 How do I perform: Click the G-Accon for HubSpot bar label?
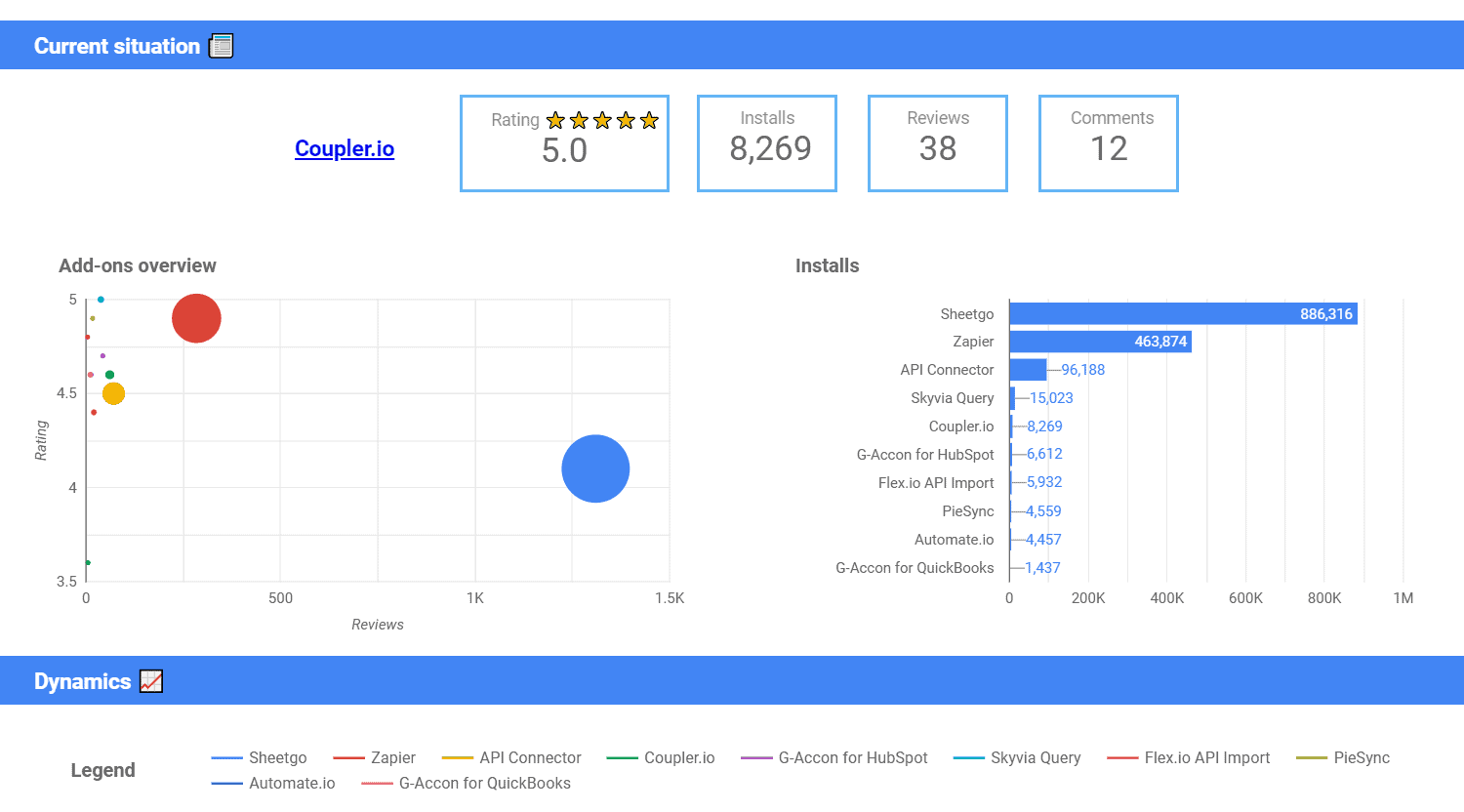pos(925,455)
